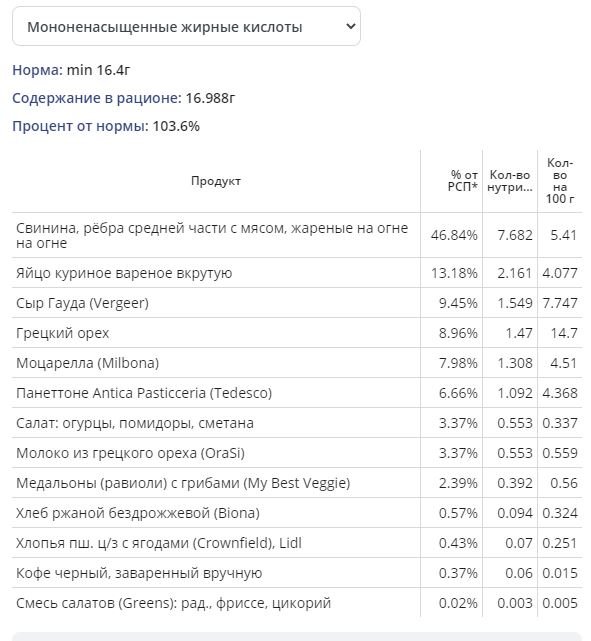
Task: Click the Кол-во нутри... column header
Action: (x=510, y=181)
